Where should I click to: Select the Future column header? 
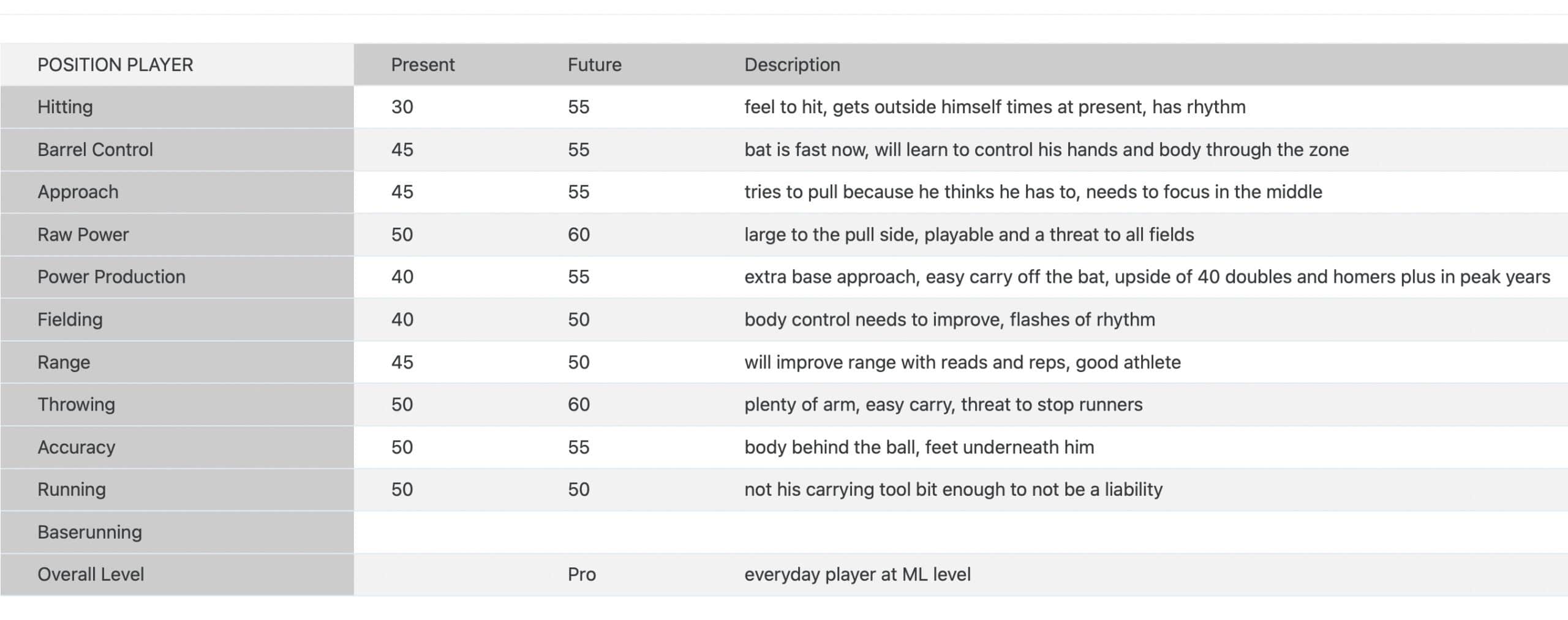(x=594, y=65)
